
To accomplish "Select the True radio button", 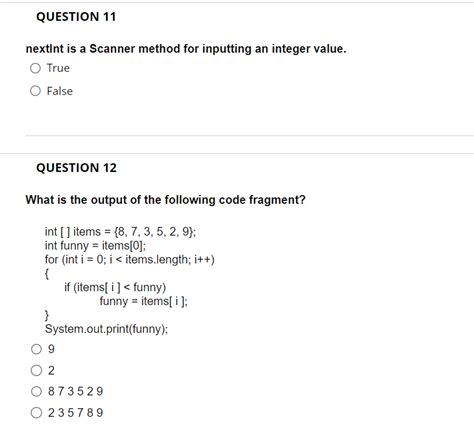I will pyautogui.click(x=35, y=68).
